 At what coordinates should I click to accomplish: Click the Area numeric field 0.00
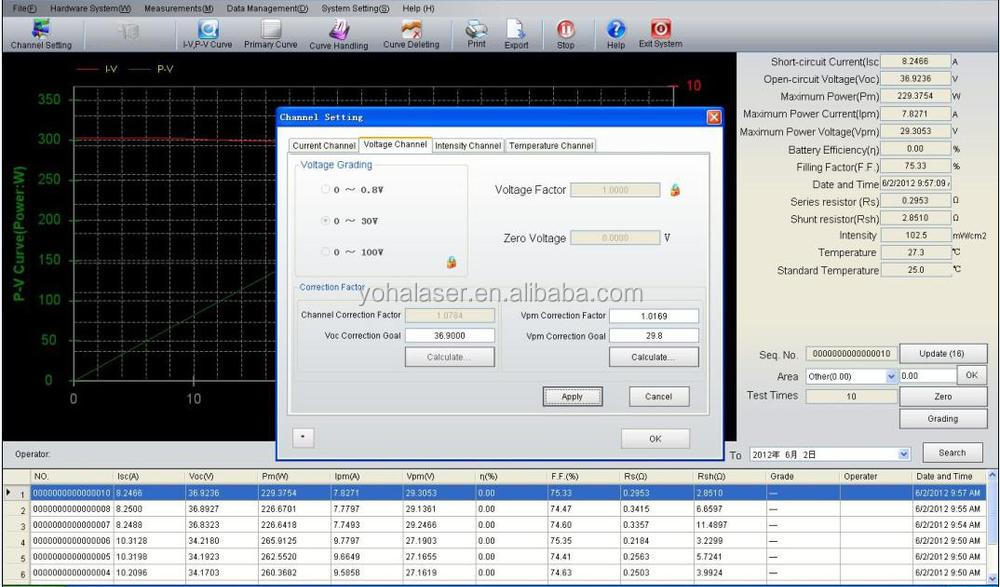(928, 376)
